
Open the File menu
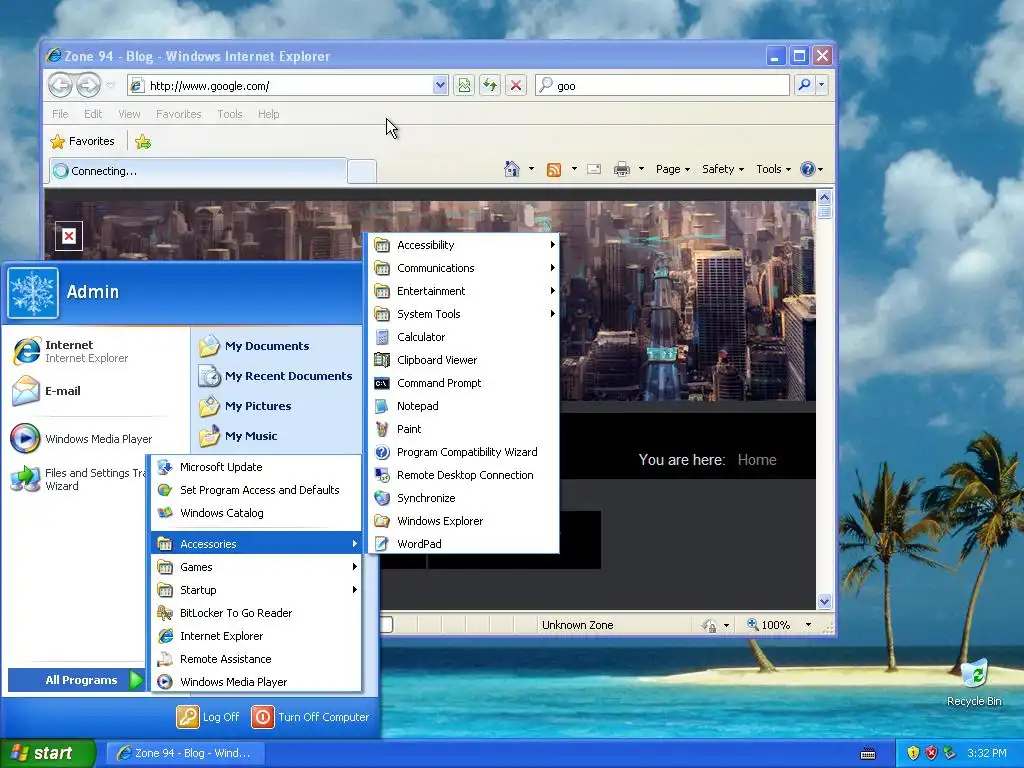(60, 114)
